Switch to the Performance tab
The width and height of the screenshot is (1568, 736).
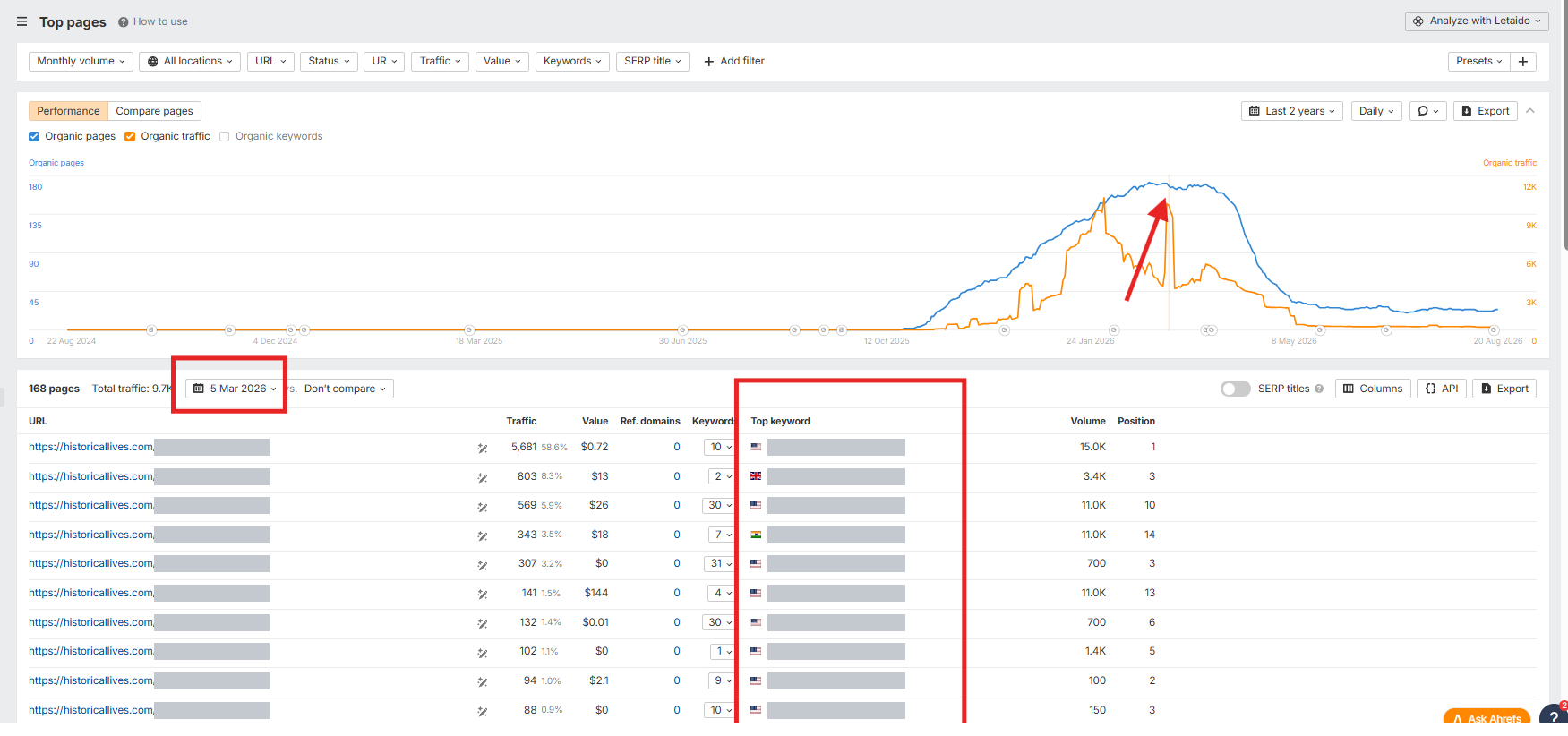(x=68, y=111)
